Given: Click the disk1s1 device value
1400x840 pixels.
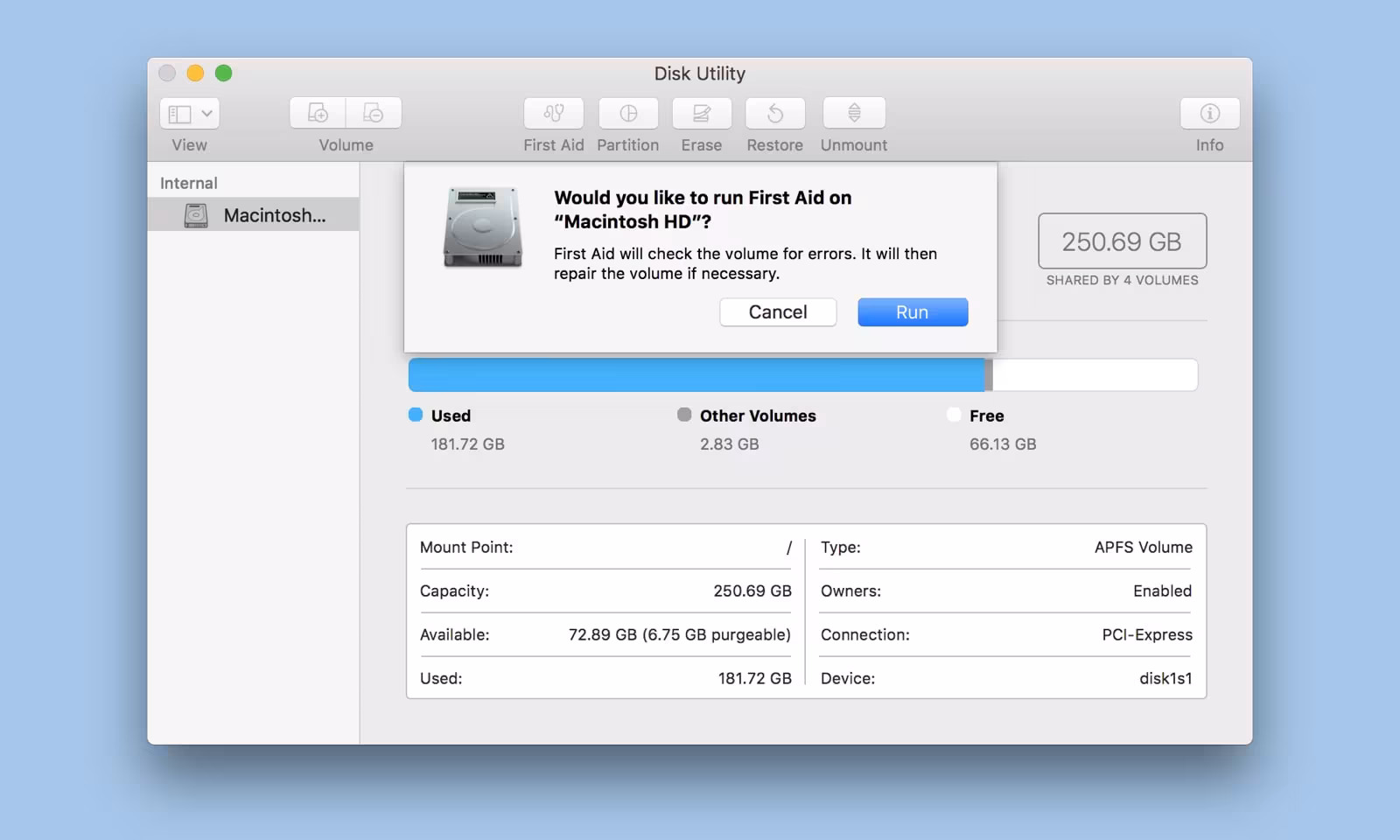Looking at the screenshot, I should [x=1165, y=679].
